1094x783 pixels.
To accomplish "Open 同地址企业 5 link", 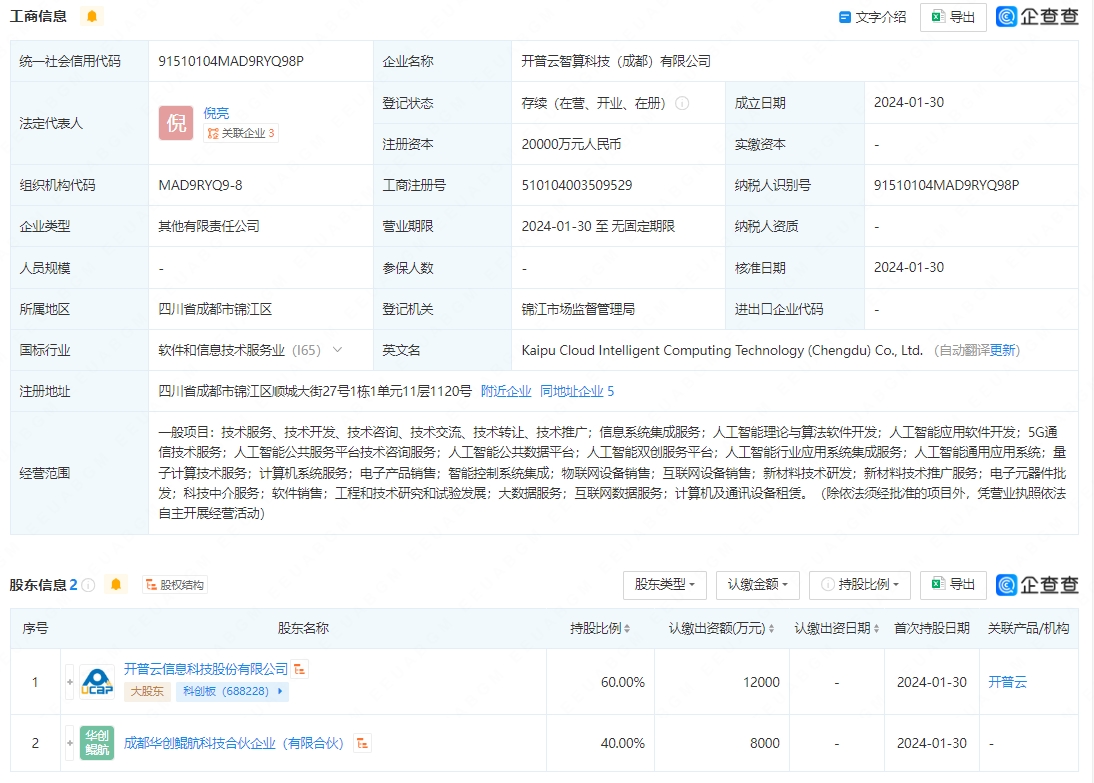I will 577,391.
